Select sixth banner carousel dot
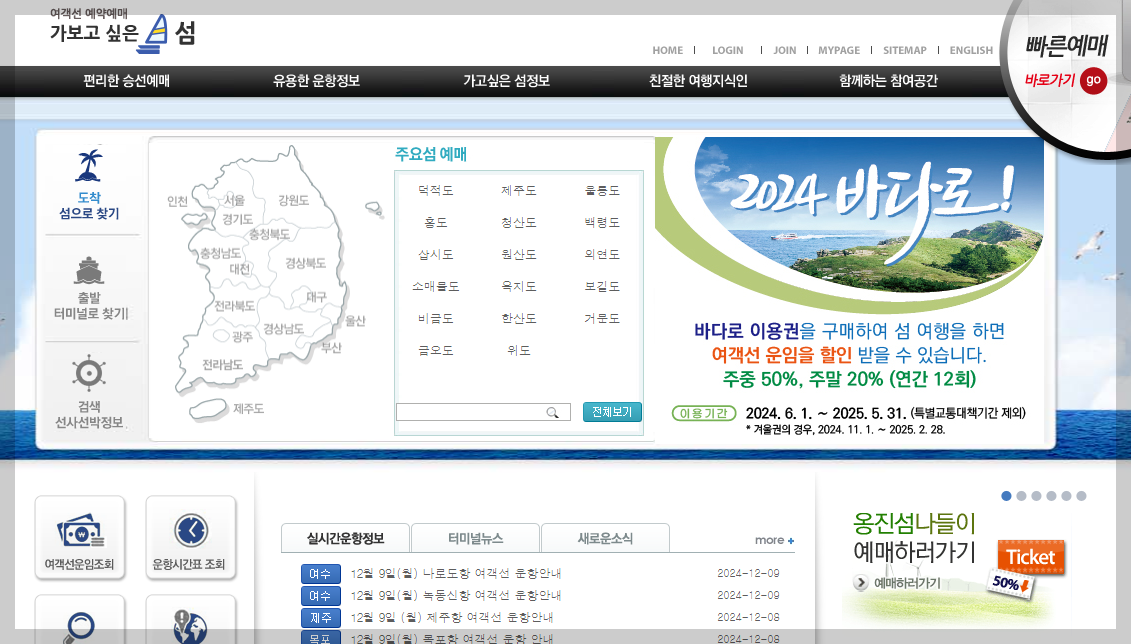 coord(1081,495)
